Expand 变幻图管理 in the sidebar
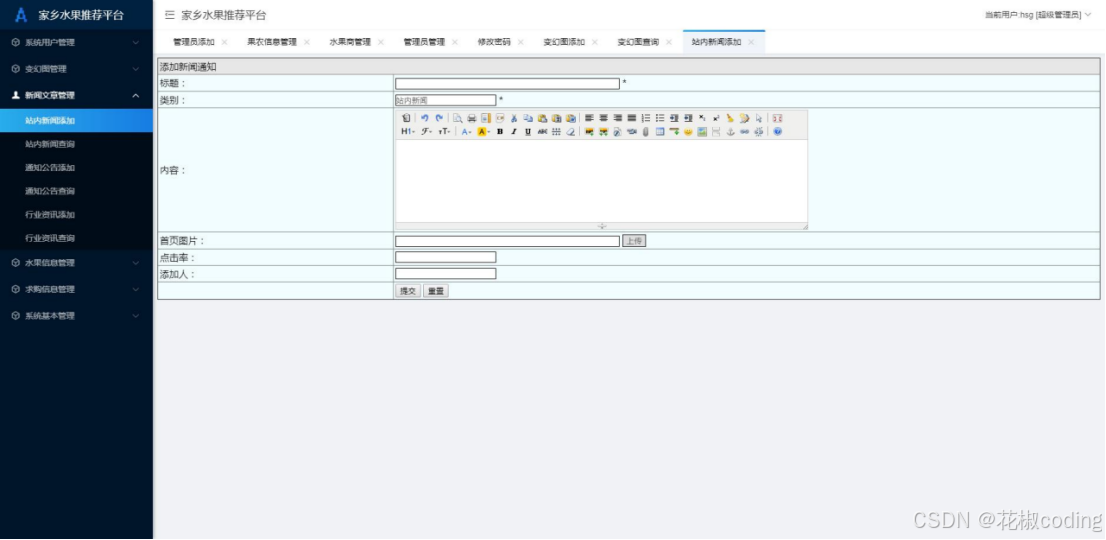1106x540 pixels. pos(76,69)
